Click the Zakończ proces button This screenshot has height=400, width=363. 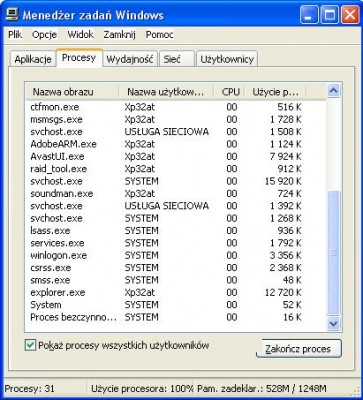pyautogui.click(x=298, y=349)
